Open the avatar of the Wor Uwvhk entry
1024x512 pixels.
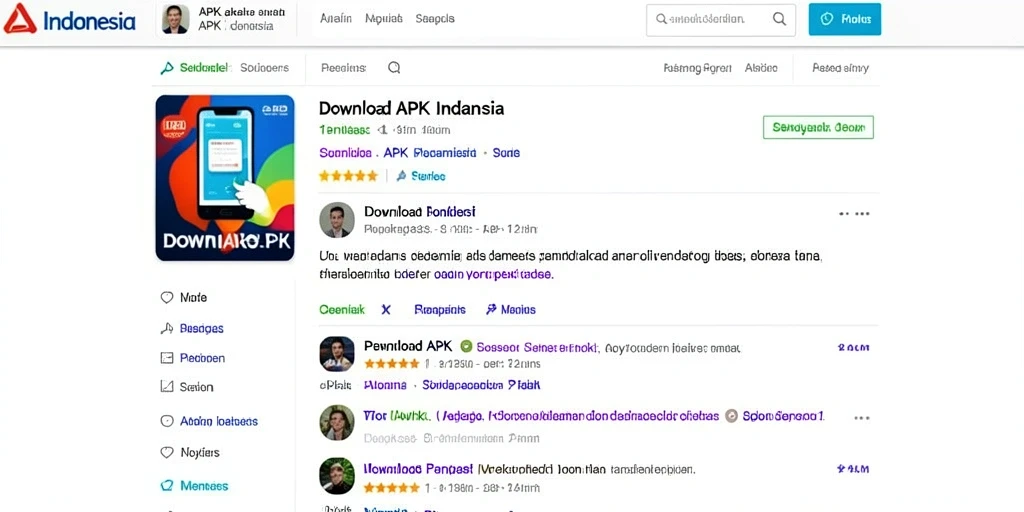click(337, 423)
